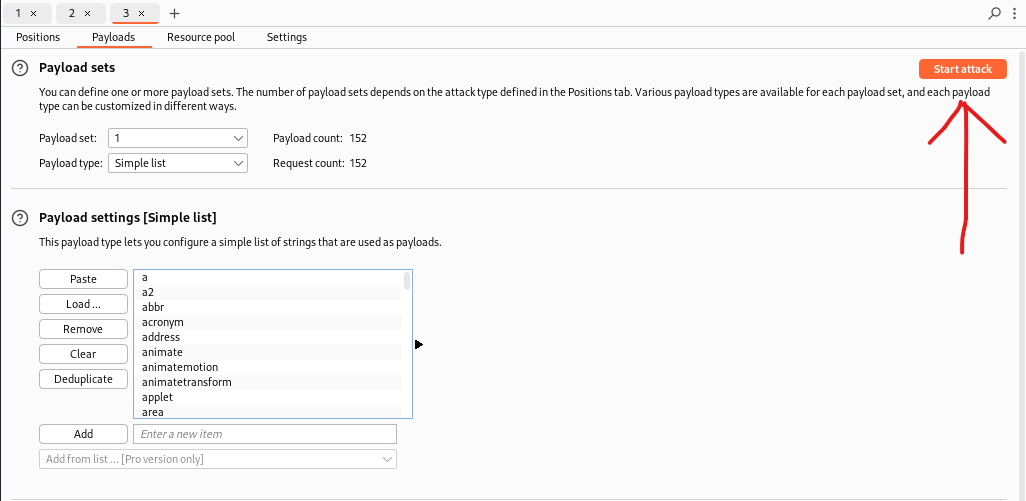Switch to the Positions tab

38,37
